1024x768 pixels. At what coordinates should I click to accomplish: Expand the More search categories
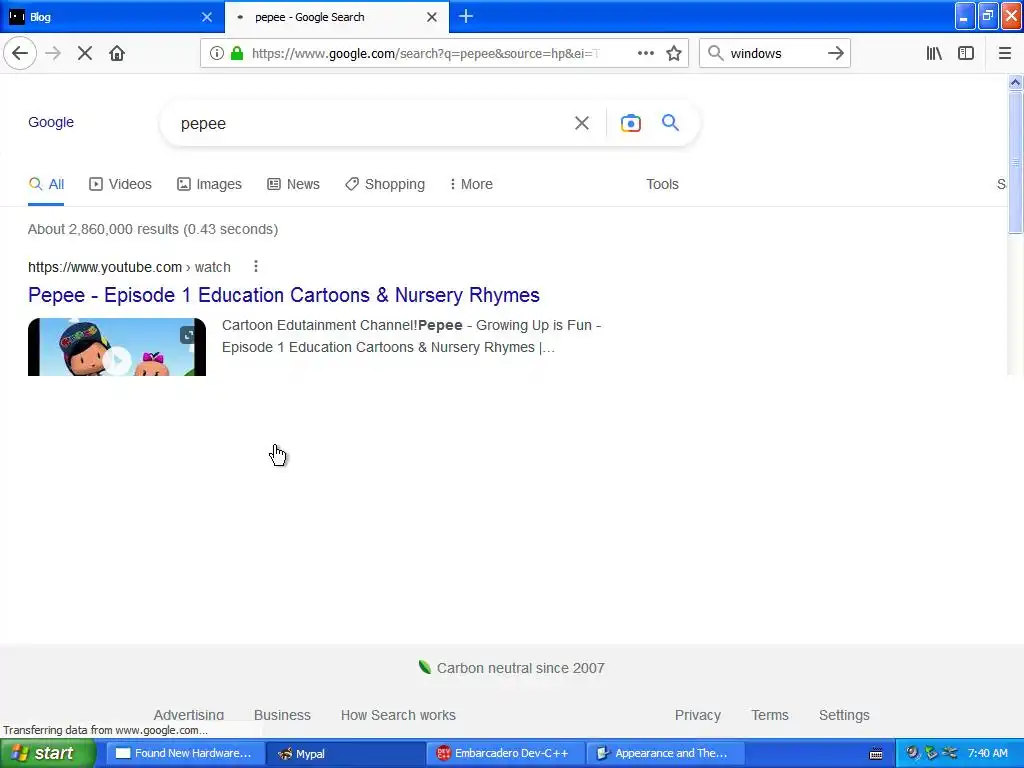tap(471, 184)
